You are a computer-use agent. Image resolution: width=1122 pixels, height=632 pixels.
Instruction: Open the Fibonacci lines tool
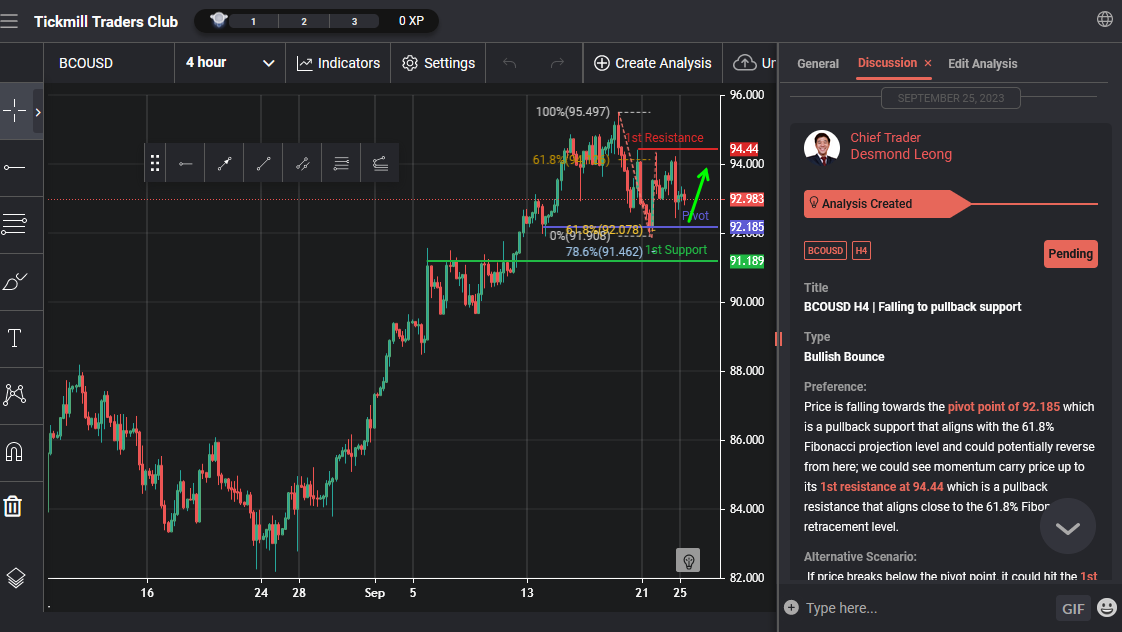tap(14, 224)
